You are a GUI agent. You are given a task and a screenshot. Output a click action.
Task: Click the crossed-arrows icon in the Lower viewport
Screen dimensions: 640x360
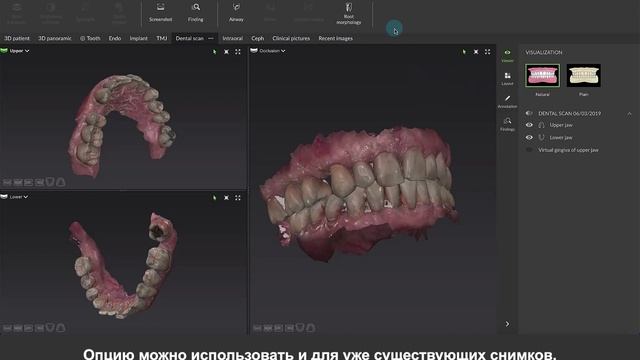pos(227,198)
